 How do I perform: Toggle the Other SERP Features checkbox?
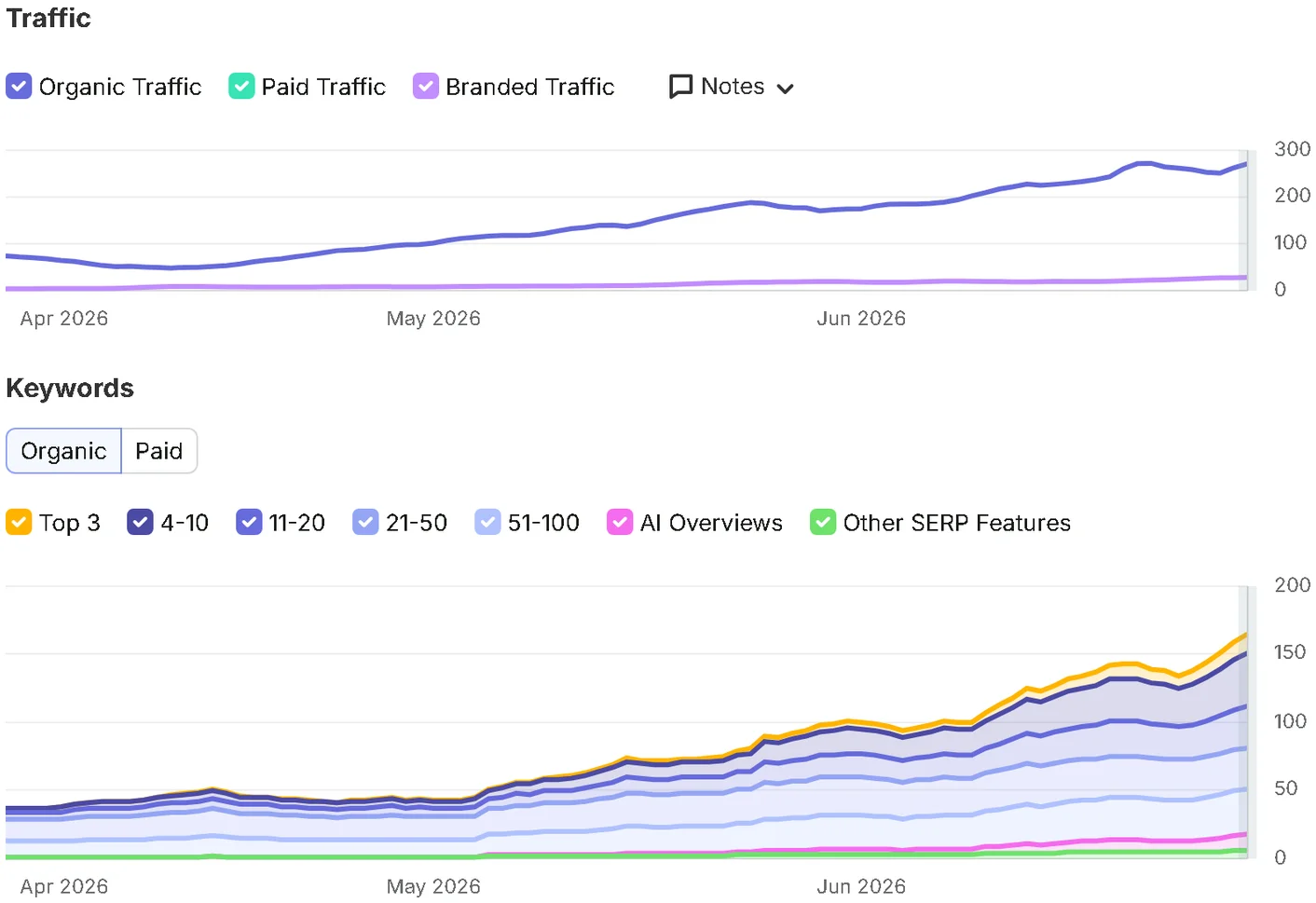(823, 523)
